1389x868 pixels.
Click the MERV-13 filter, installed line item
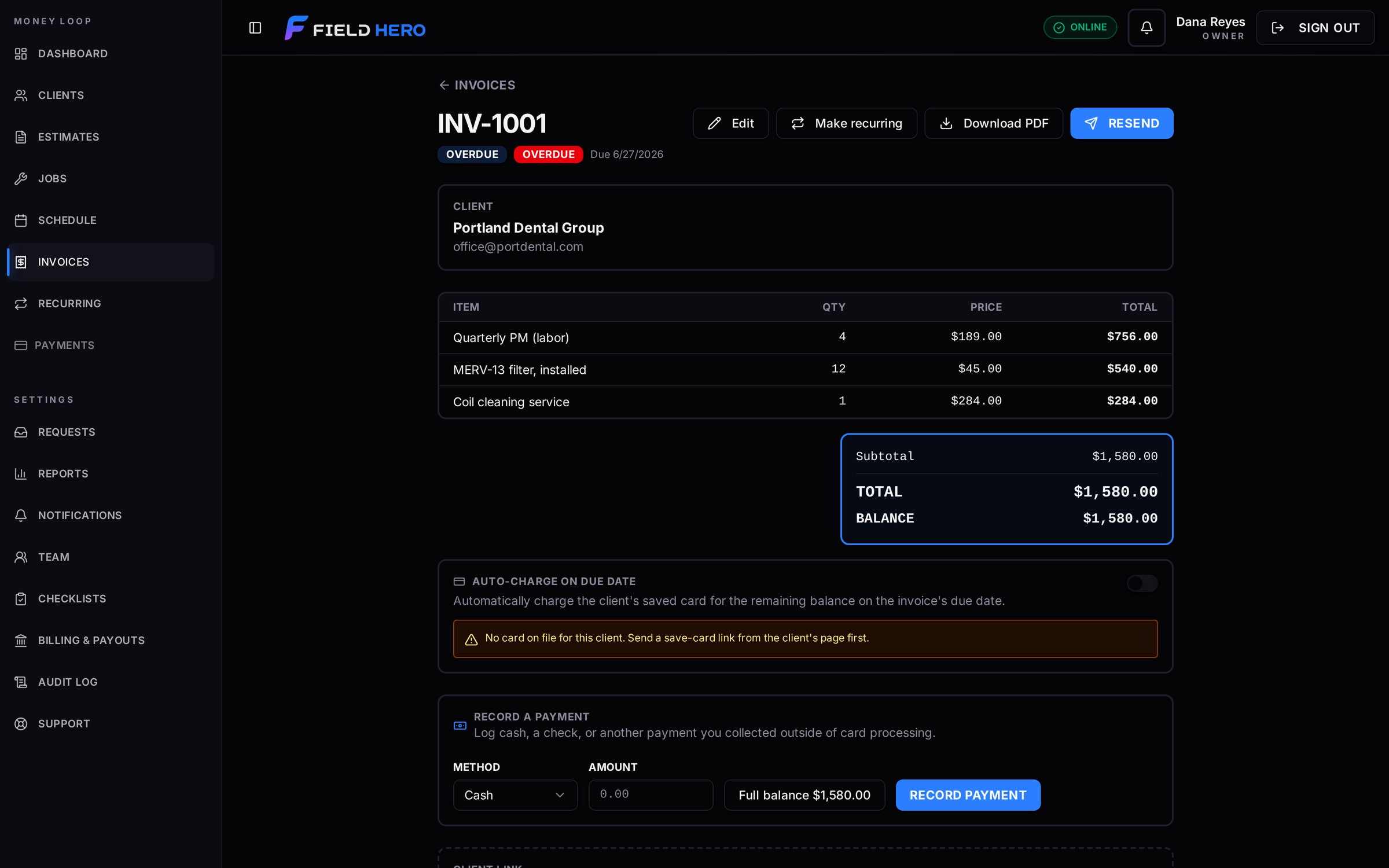coord(520,370)
